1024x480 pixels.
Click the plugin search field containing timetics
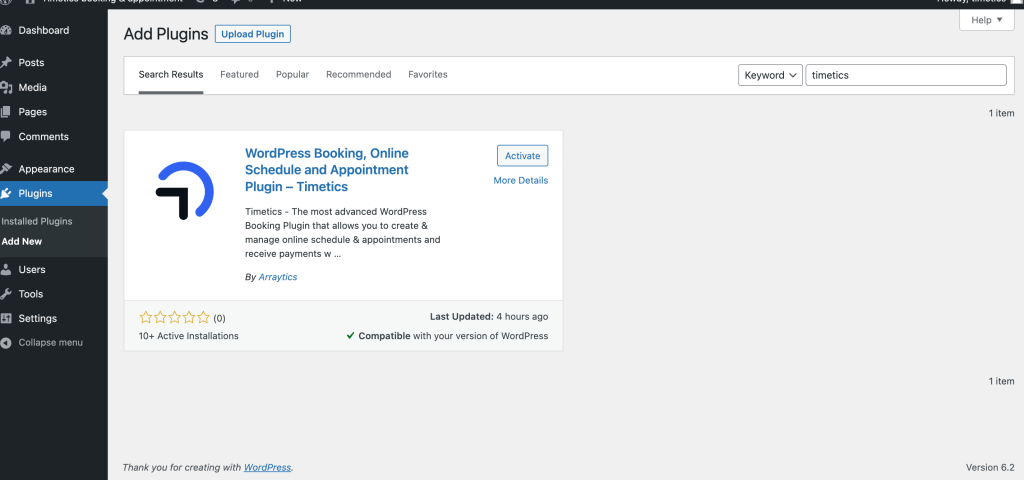click(x=906, y=75)
